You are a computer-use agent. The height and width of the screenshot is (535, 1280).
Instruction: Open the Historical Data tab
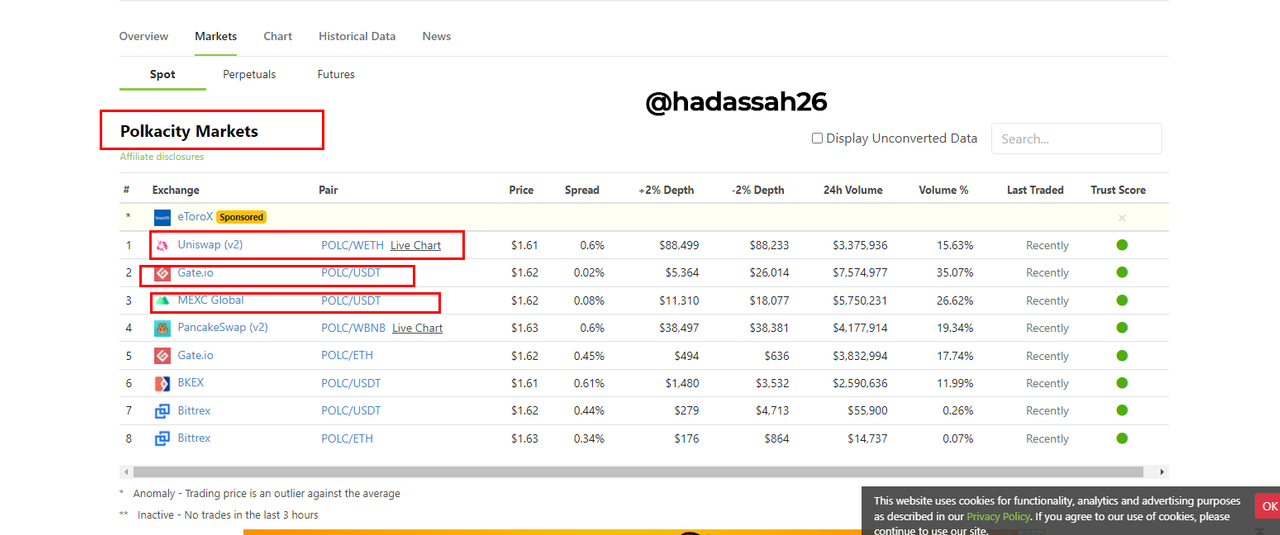(x=357, y=36)
